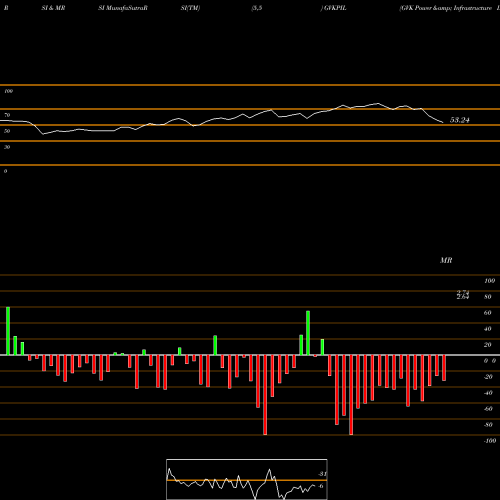The width and height of the screenshot is (500, 500).
Task: Click the 60 label on MR axis
Action: click(x=488, y=313)
